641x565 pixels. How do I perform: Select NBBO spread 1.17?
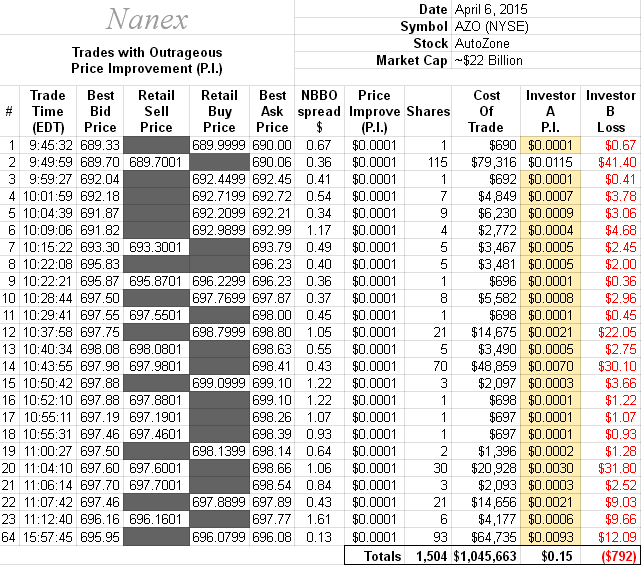point(318,230)
